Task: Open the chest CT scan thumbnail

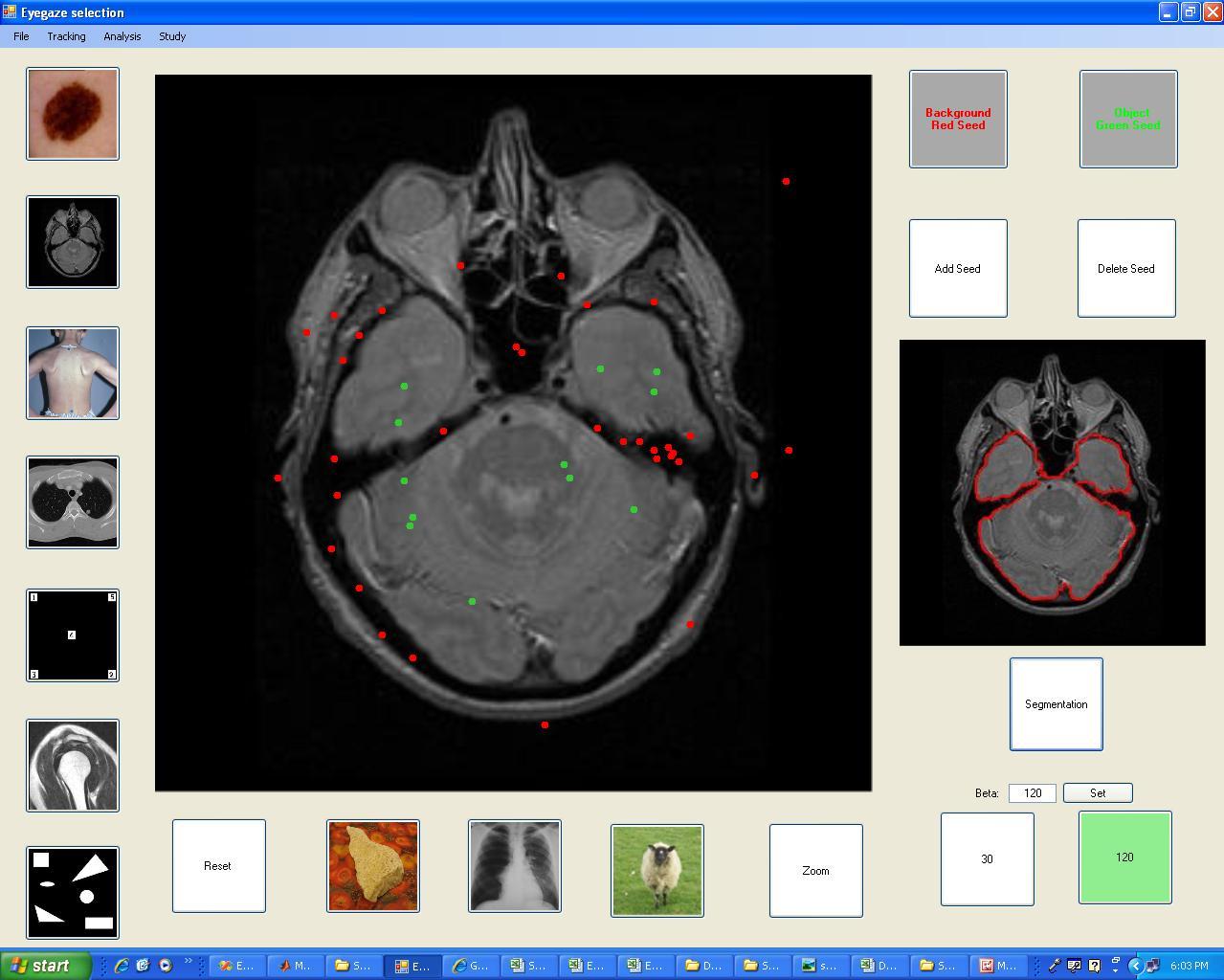Action: pos(73,502)
